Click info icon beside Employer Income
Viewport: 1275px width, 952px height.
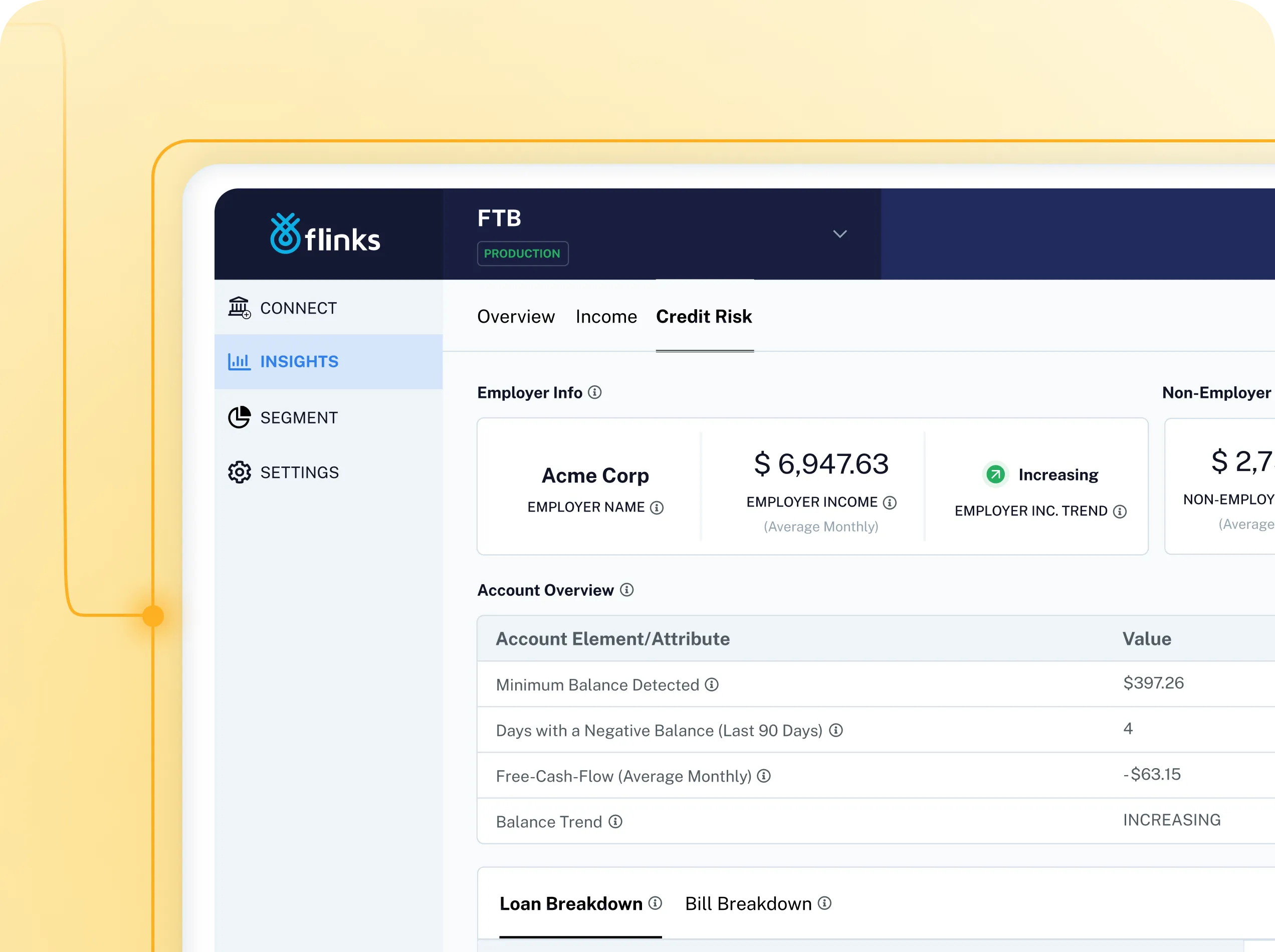coord(890,503)
